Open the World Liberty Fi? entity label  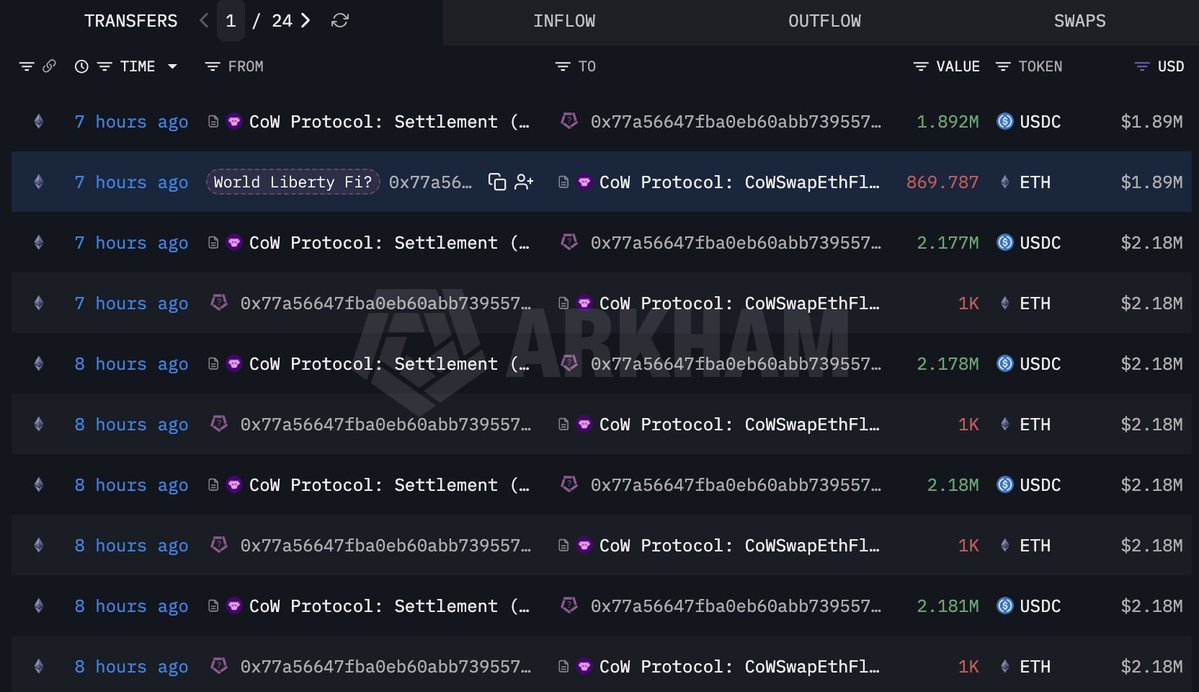coord(293,182)
